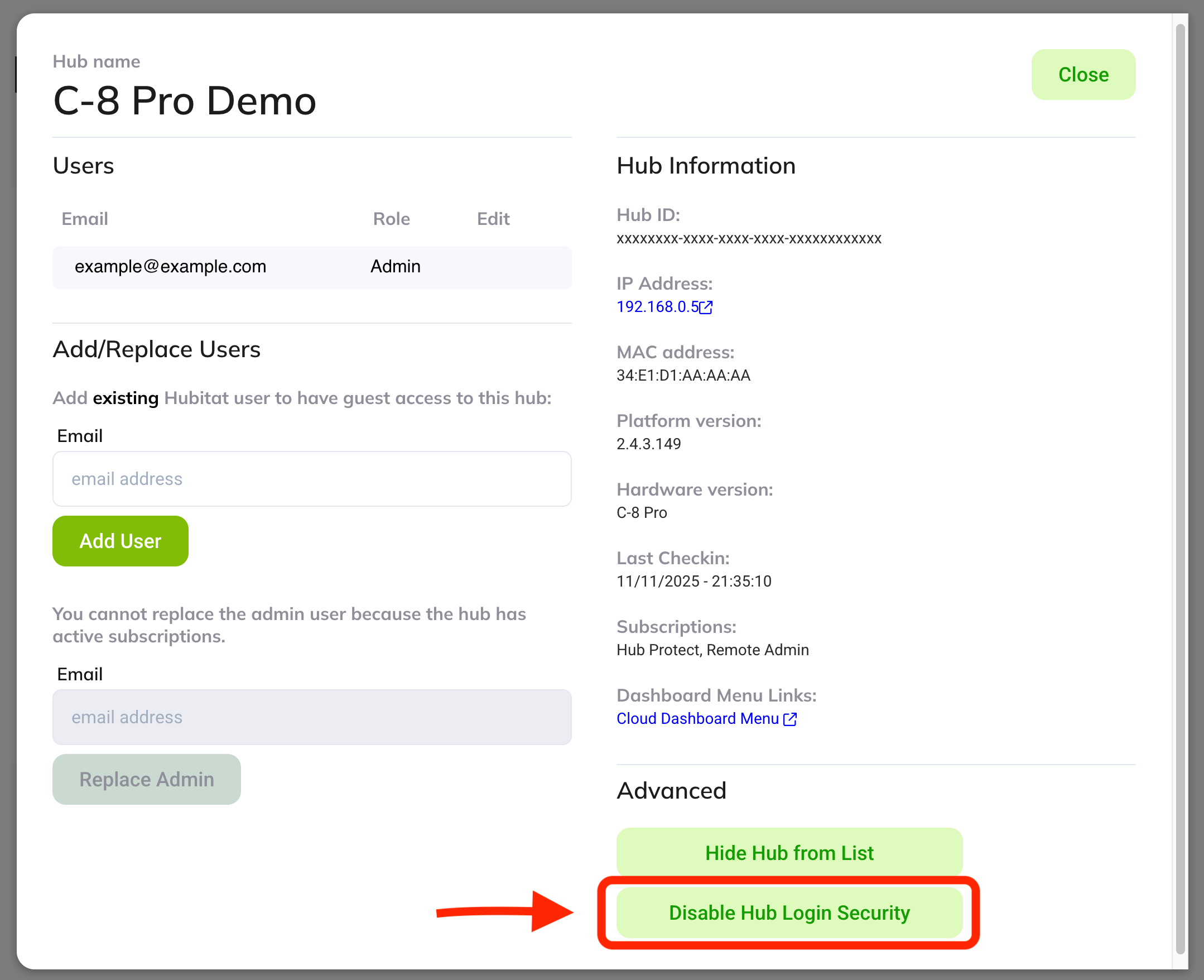Click the Admin role cell
1204x980 pixels.
point(396,266)
